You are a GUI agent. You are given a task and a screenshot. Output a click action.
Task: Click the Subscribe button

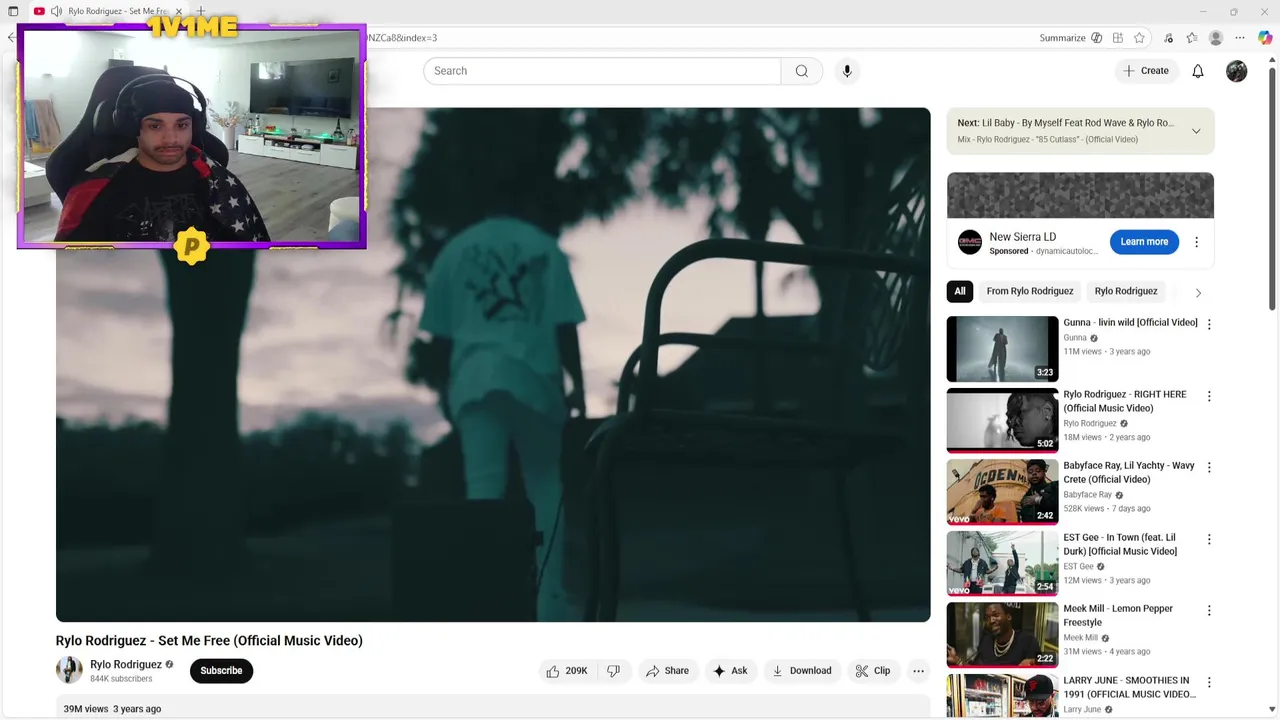pos(221,671)
